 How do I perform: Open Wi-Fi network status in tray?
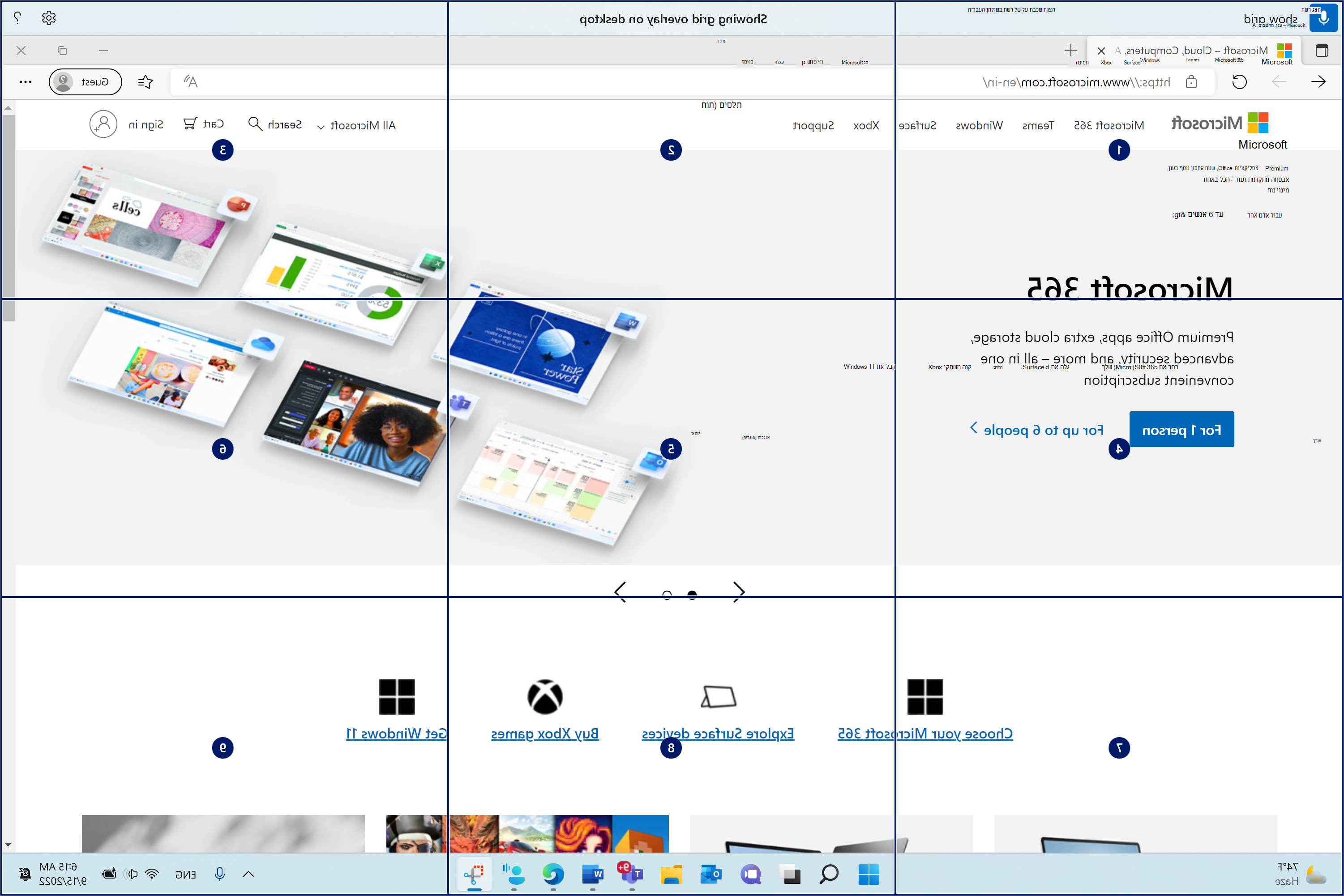click(151, 874)
